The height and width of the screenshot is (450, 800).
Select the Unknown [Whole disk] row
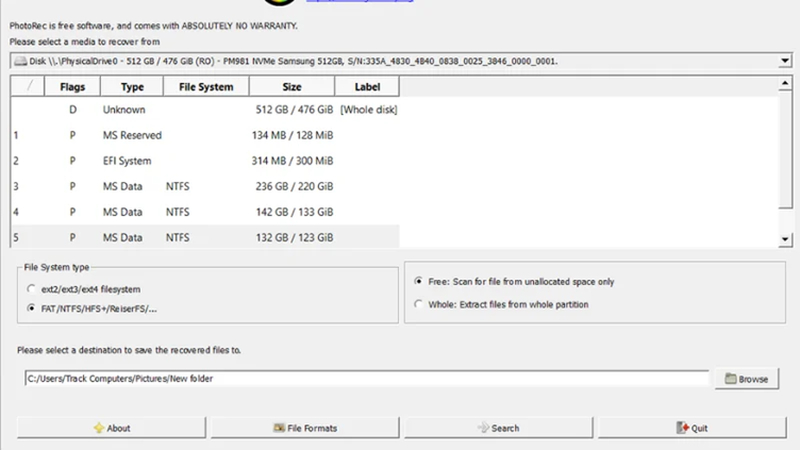(x=205, y=110)
